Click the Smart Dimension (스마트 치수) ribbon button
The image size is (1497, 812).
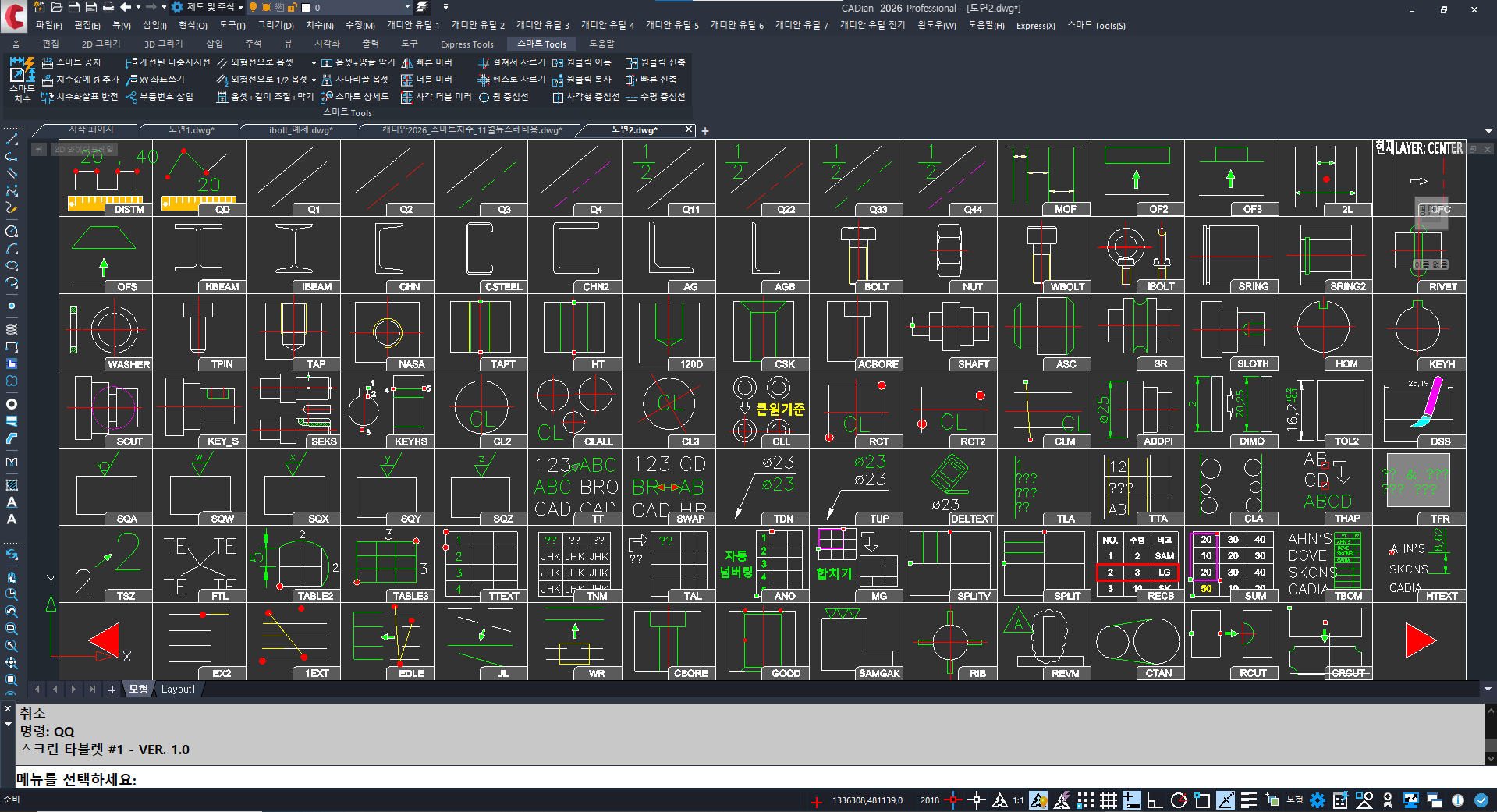(21, 80)
